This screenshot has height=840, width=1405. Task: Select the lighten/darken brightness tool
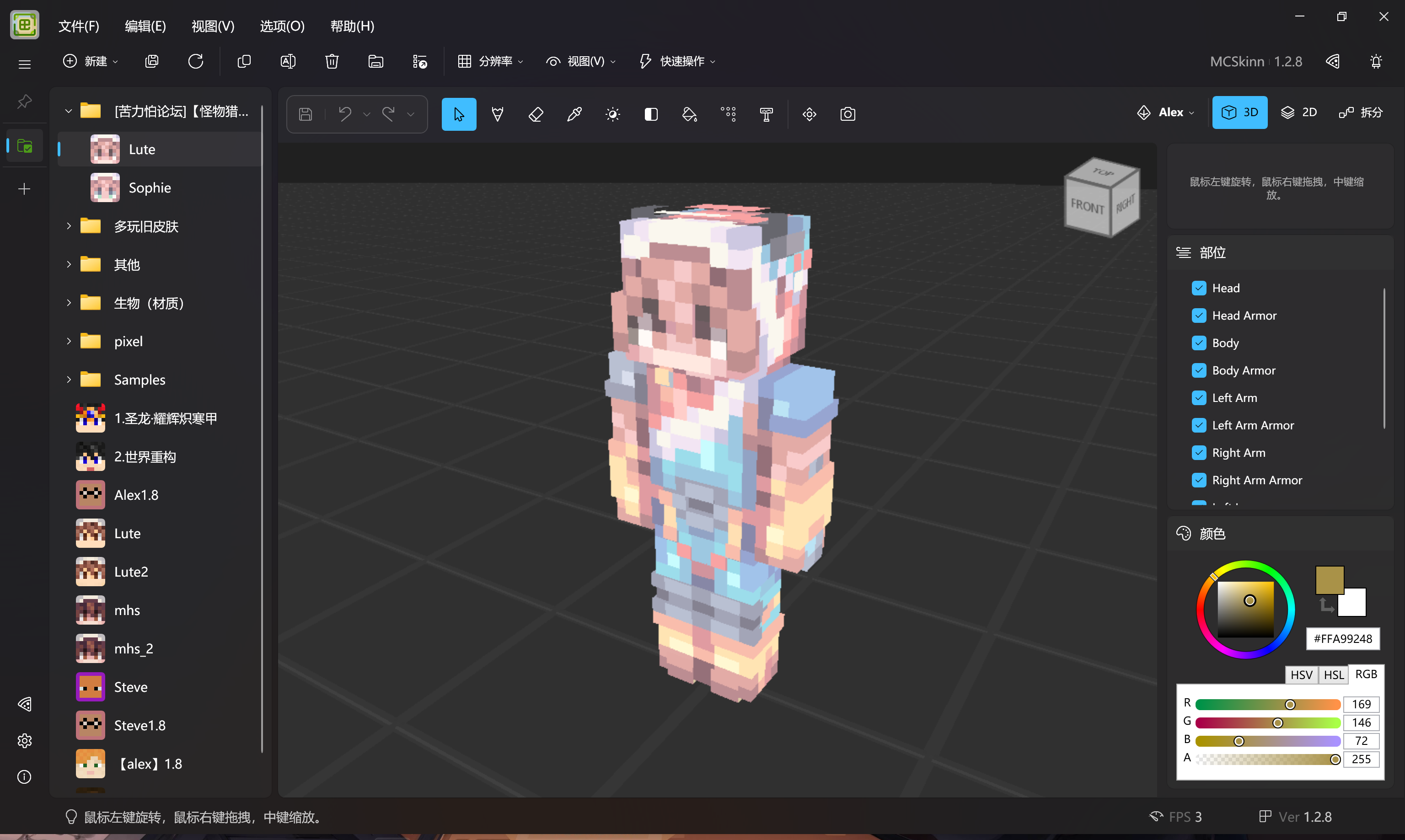612,114
